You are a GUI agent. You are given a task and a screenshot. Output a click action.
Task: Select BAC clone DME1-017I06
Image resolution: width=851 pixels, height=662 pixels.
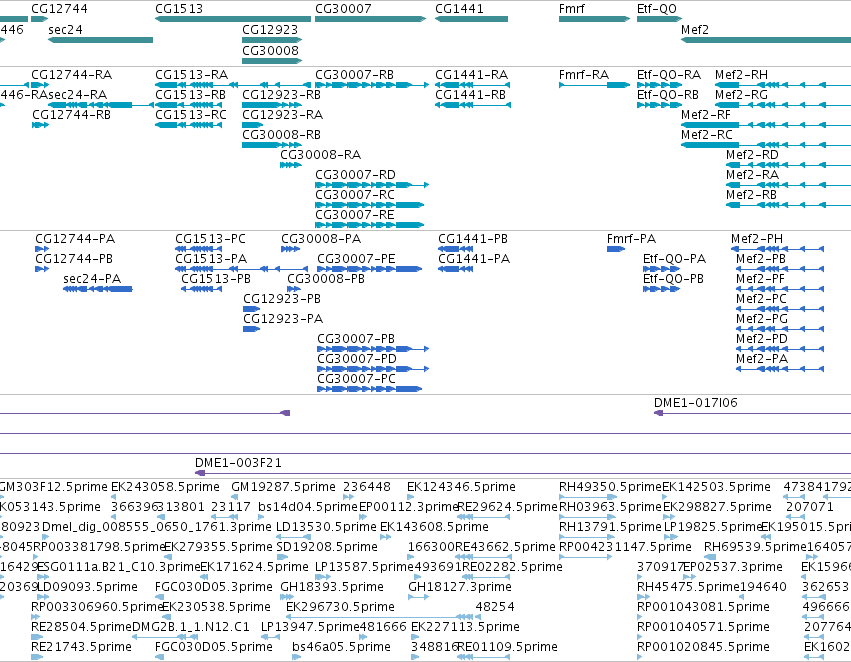(696, 403)
